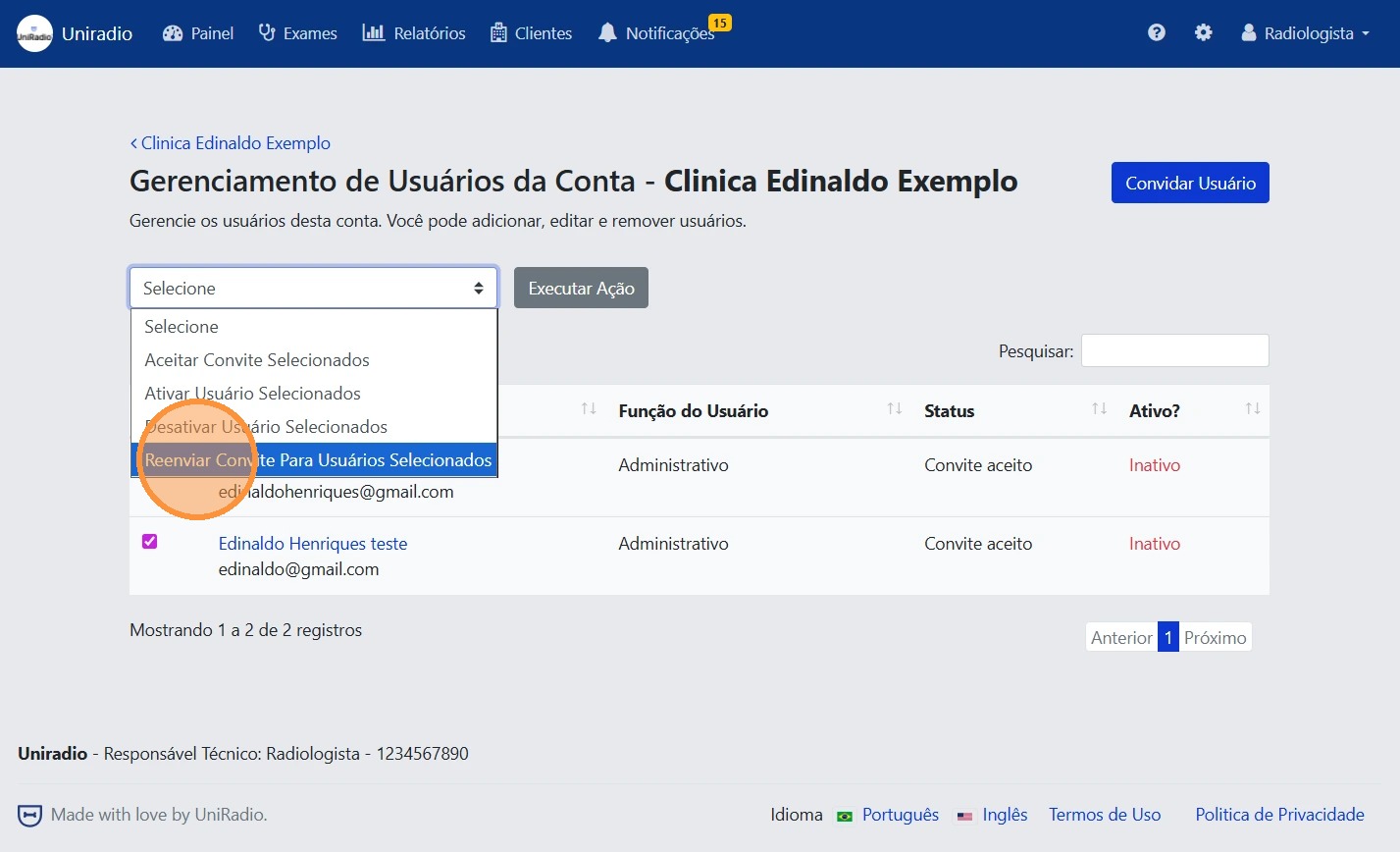Open settings via the gear icon
The height and width of the screenshot is (852, 1400).
coord(1203,33)
